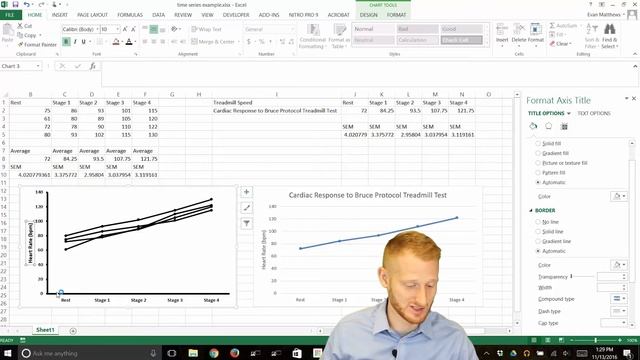Switch to the PAGE LAYOUT tab
The width and height of the screenshot is (640, 360).
coord(92,15)
